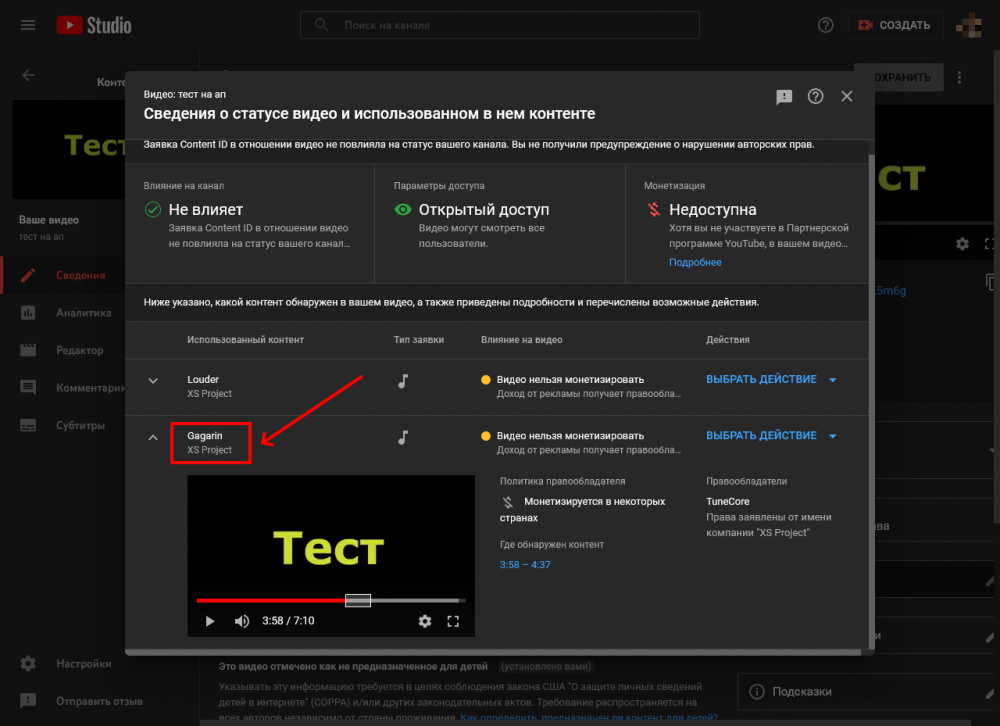The height and width of the screenshot is (726, 1000).
Task: Open Сведения in the sidebar
Action: tap(64, 275)
